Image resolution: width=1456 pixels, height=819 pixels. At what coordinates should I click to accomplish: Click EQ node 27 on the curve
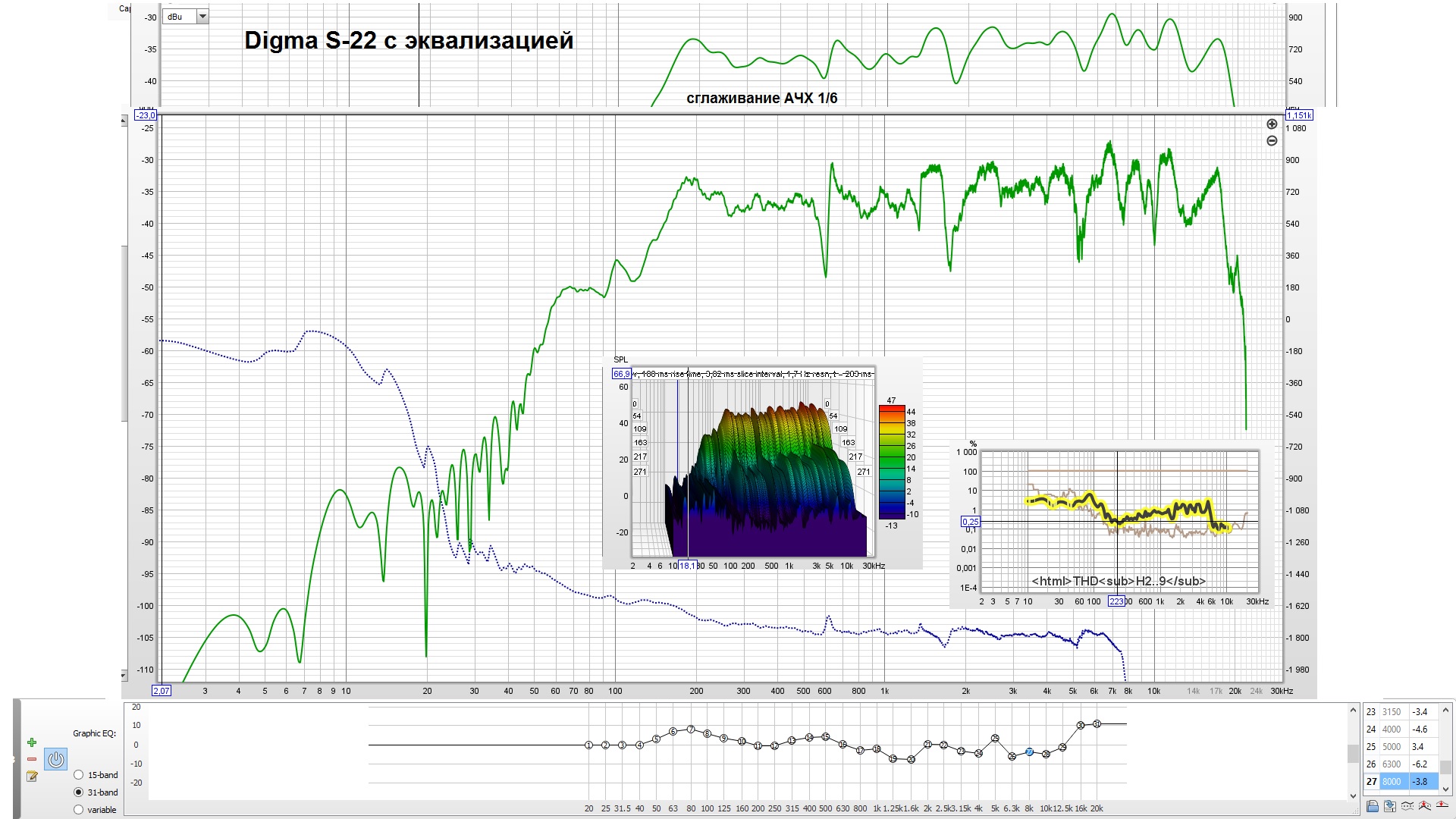[1029, 752]
